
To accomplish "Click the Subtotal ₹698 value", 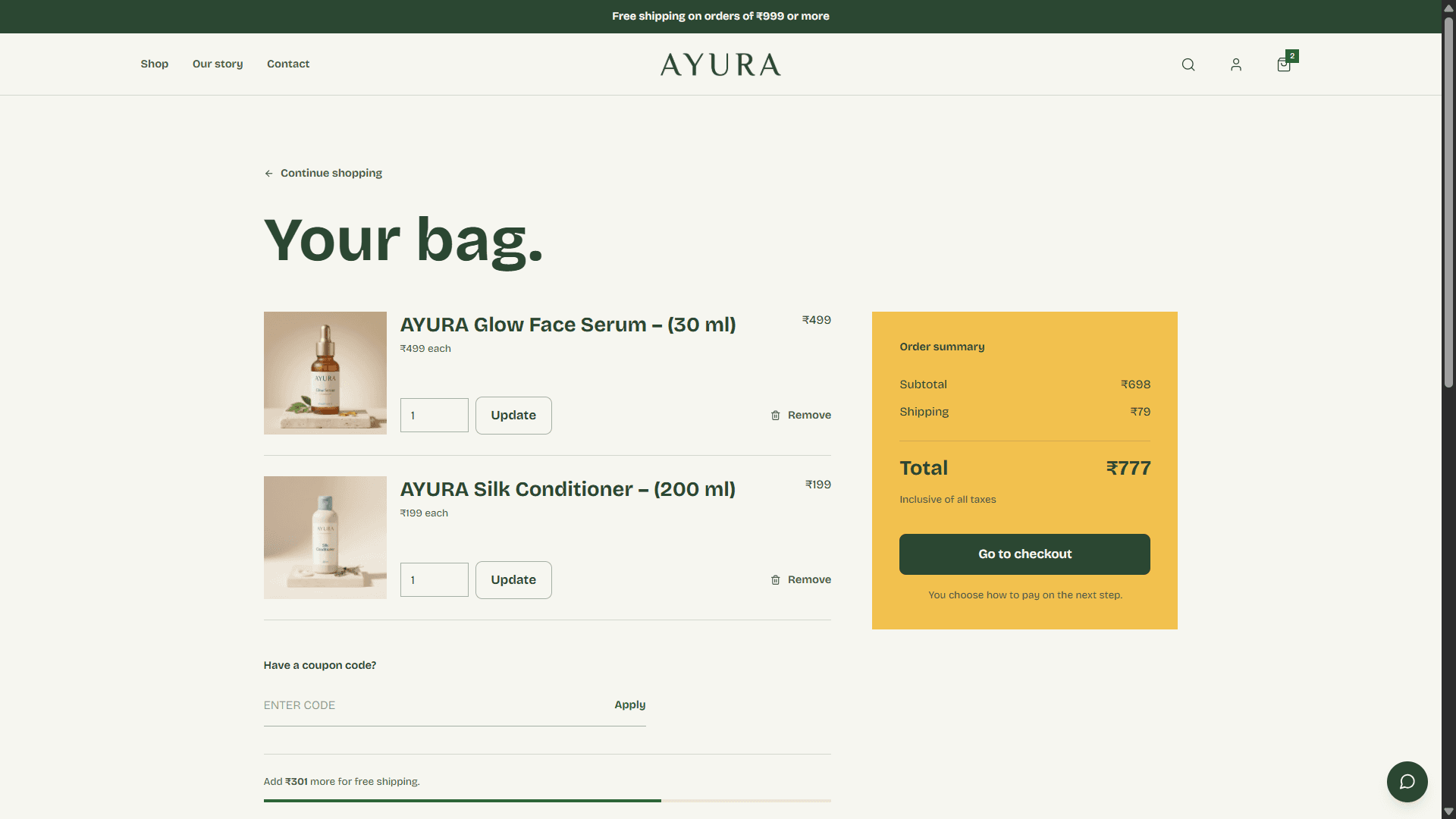I will (1136, 384).
